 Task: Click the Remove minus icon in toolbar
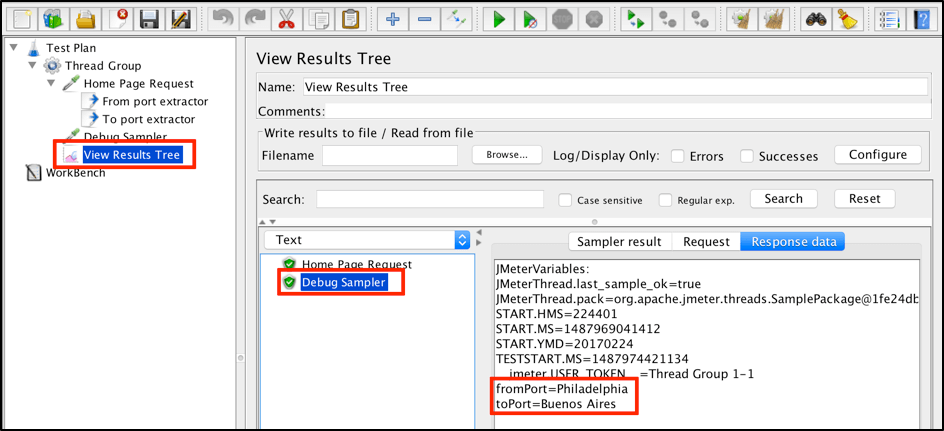point(425,19)
